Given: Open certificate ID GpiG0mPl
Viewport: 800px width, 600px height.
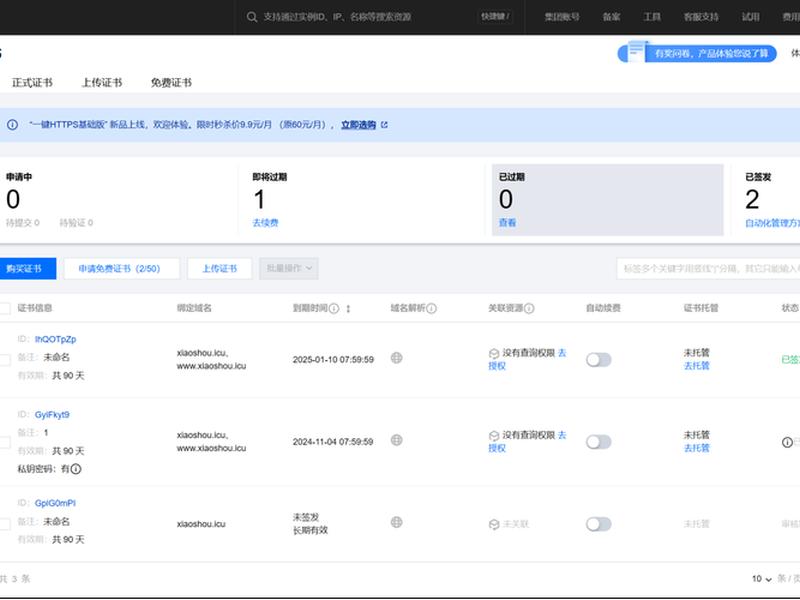Looking at the screenshot, I should pyautogui.click(x=55, y=503).
